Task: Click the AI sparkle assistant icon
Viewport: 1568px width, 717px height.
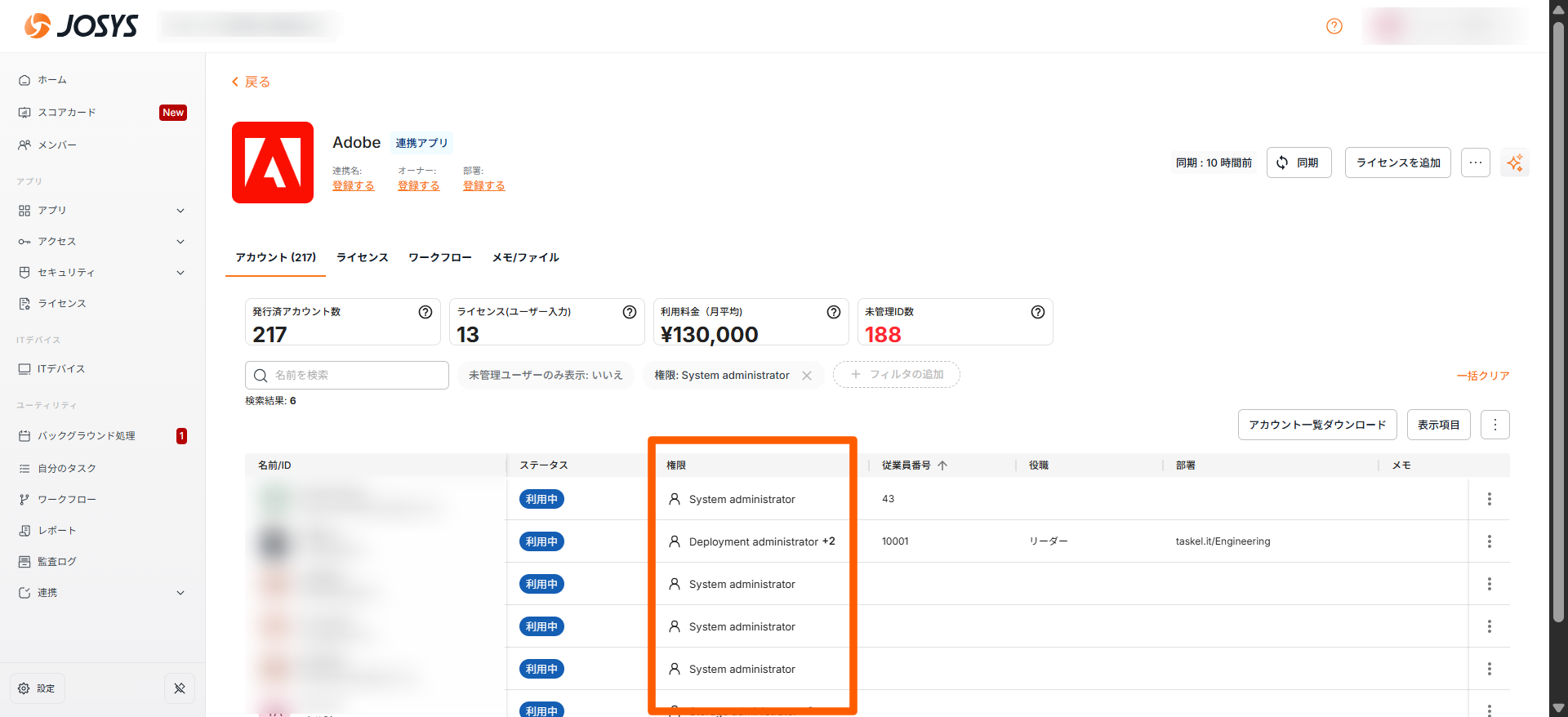Action: (x=1514, y=163)
